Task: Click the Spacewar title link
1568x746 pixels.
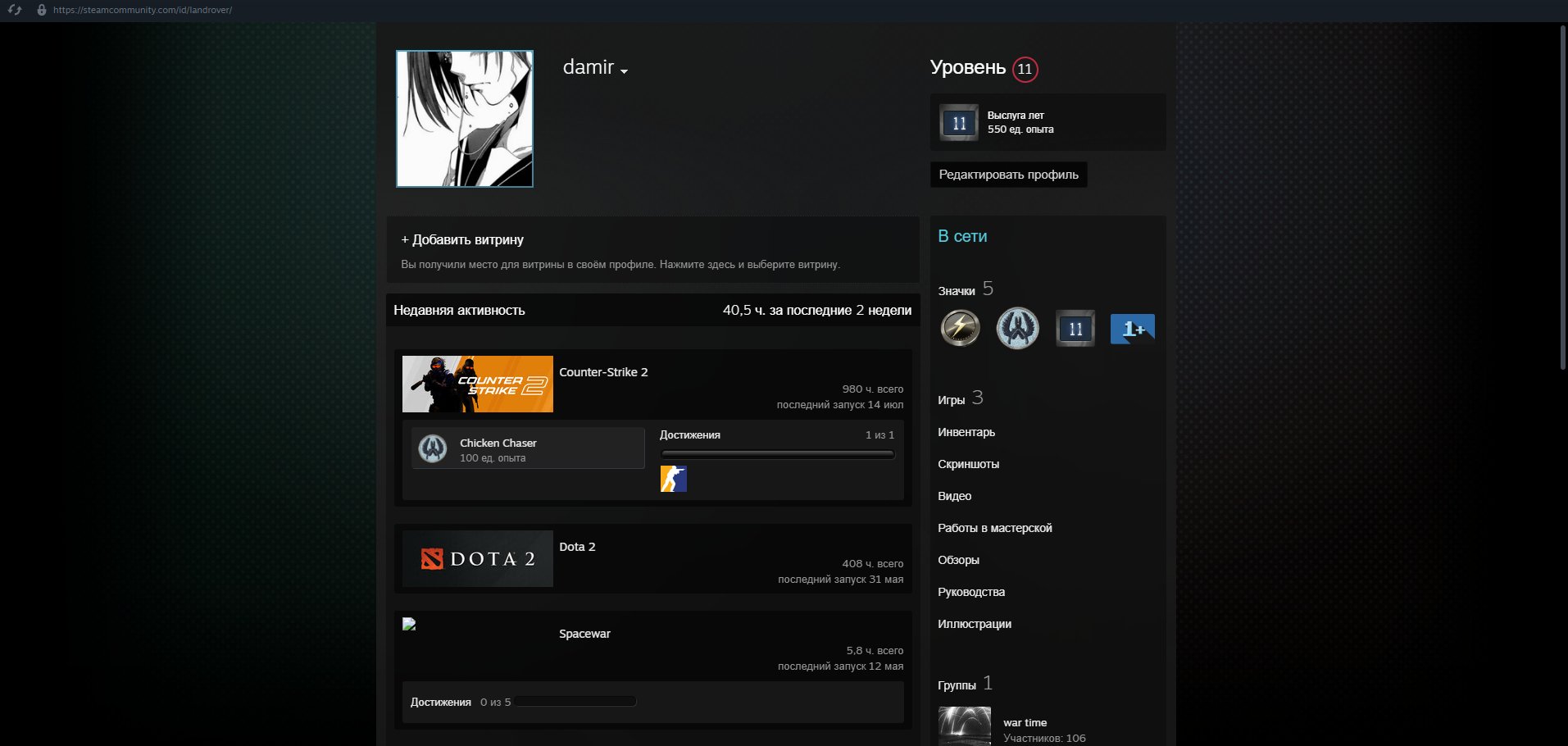Action: pos(584,634)
